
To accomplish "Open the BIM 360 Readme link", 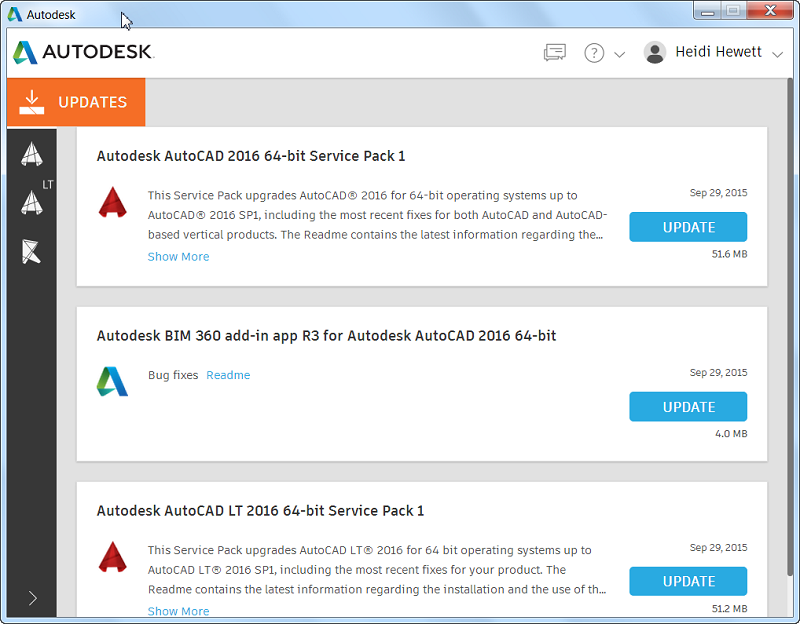I will (x=228, y=375).
